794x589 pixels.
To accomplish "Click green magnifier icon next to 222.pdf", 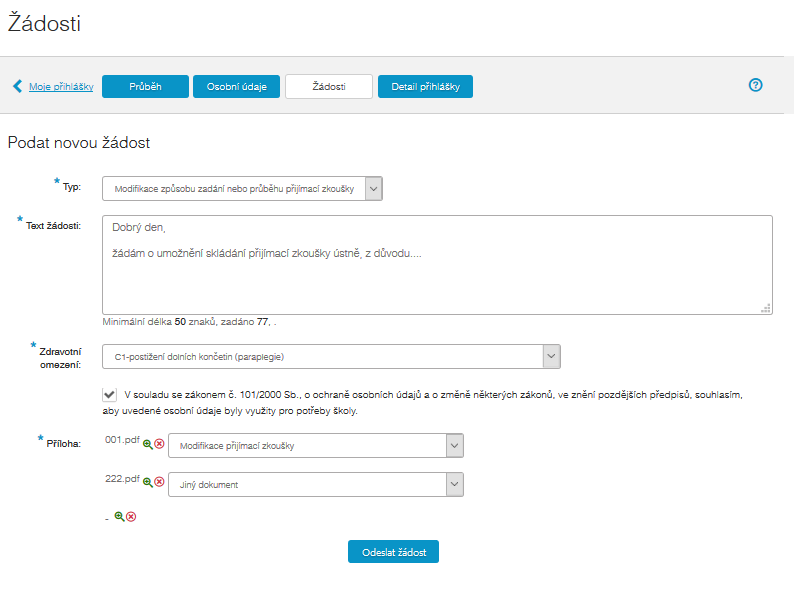I will pyautogui.click(x=148, y=482).
